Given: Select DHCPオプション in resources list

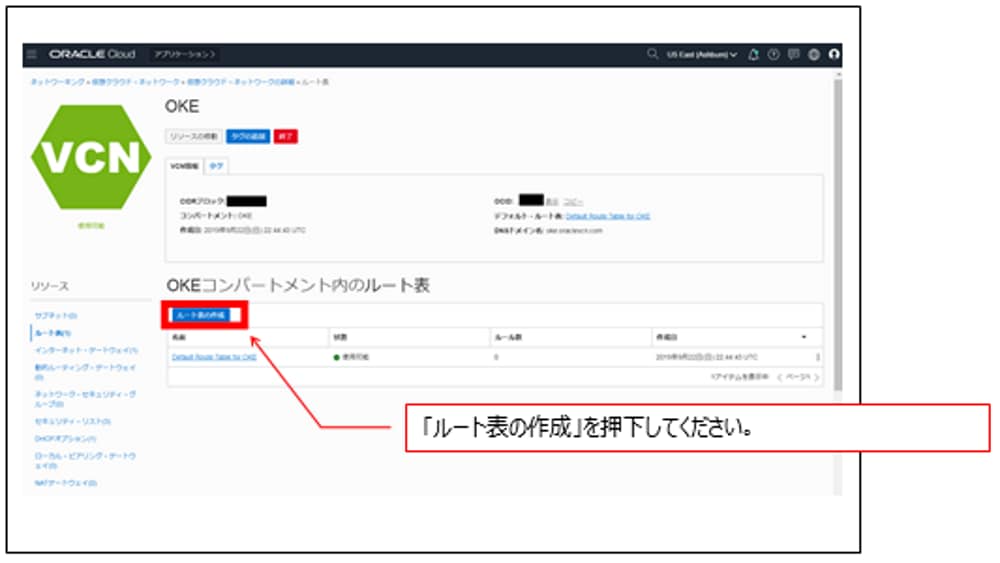Looking at the screenshot, I should click(x=66, y=439).
